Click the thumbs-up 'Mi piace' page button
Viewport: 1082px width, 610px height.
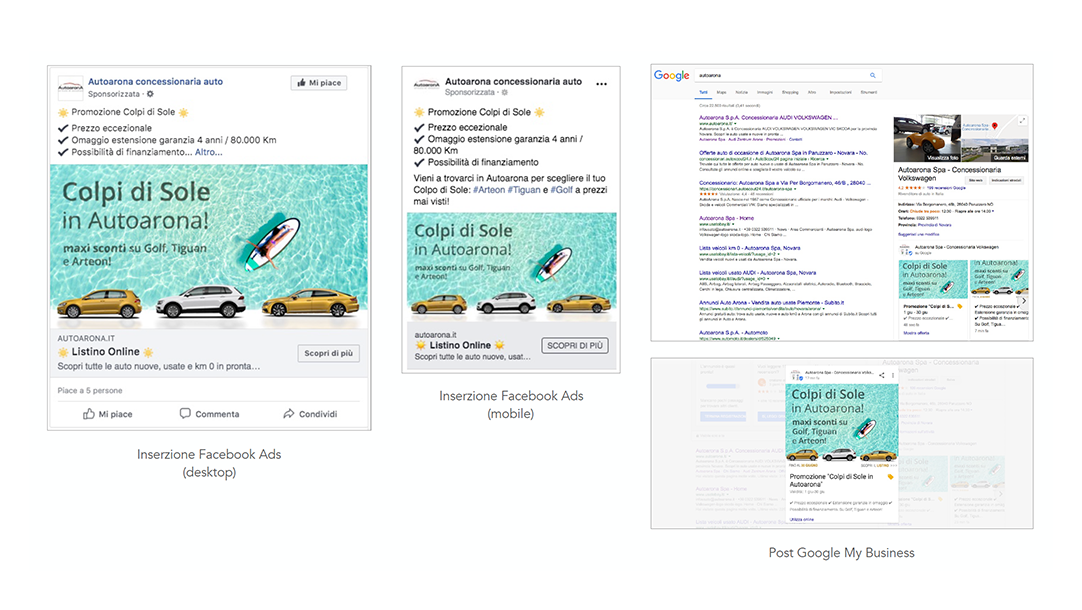319,83
